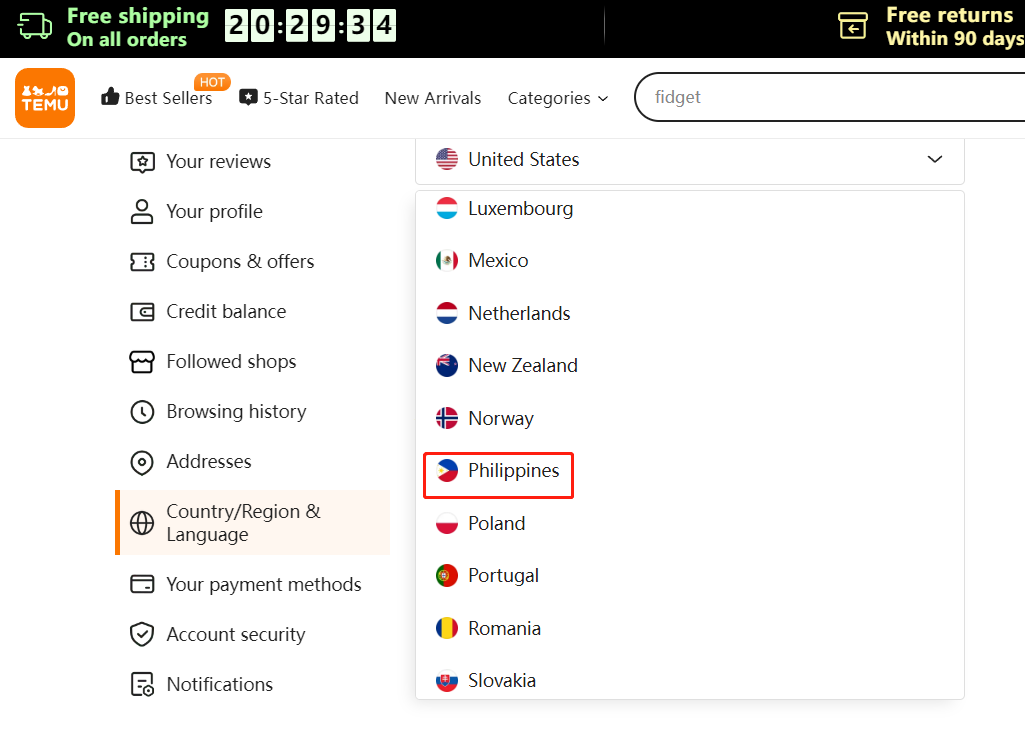Open the Addresses menu item

click(x=208, y=461)
